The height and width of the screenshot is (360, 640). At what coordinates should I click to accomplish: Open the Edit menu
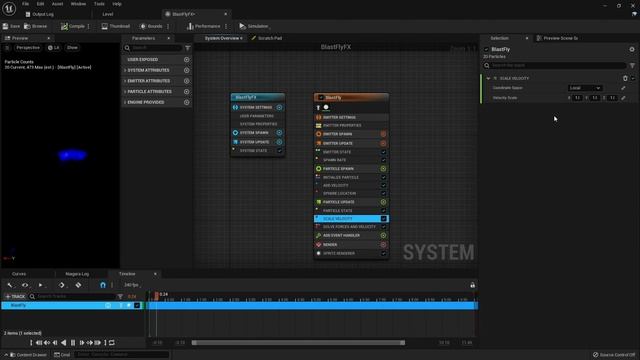(40, 4)
